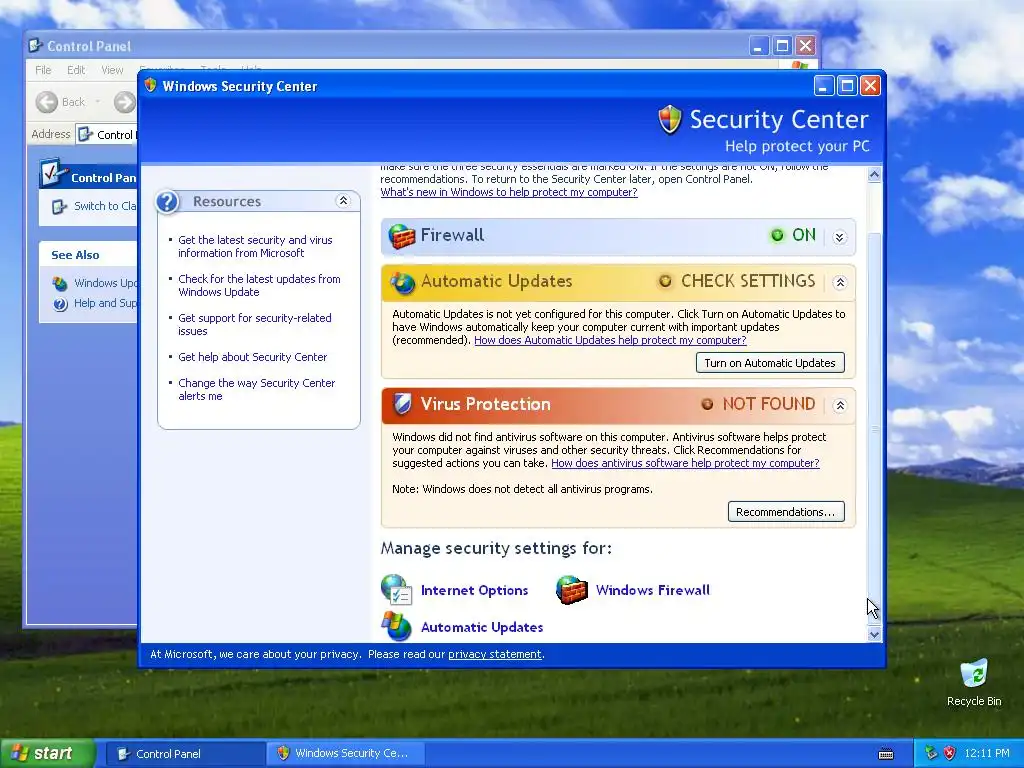This screenshot has height=768, width=1024.
Task: Click the keyboard icon on the taskbar
Action: 886,754
